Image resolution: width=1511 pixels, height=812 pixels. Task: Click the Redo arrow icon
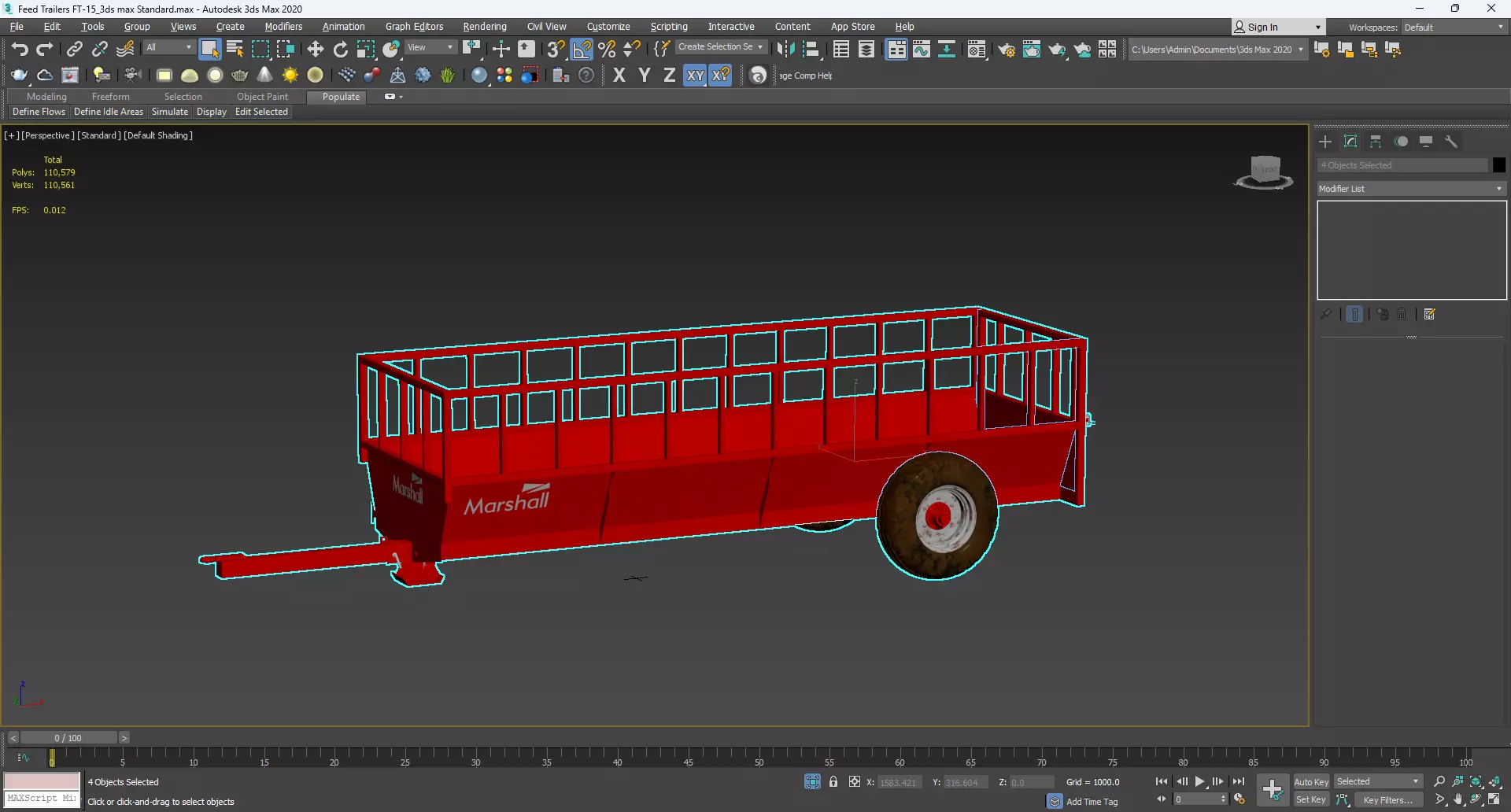[45, 50]
